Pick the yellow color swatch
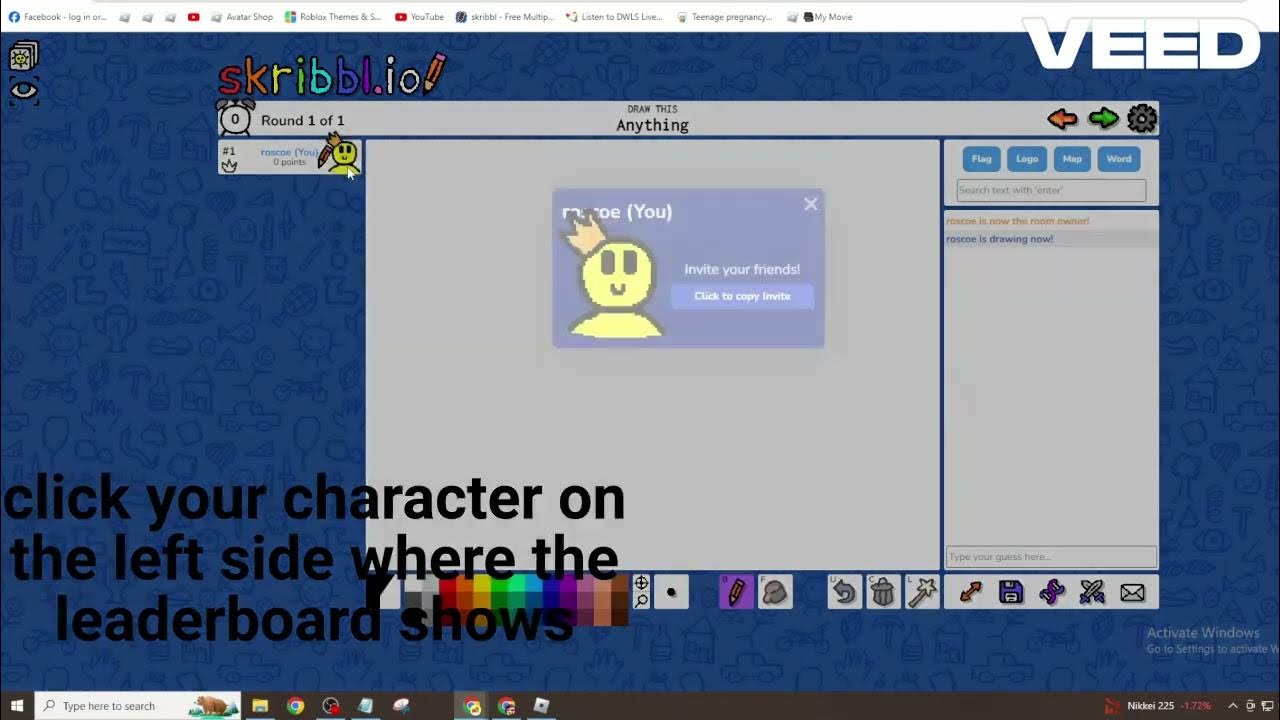Screen dimensions: 1280x720 tap(482, 585)
